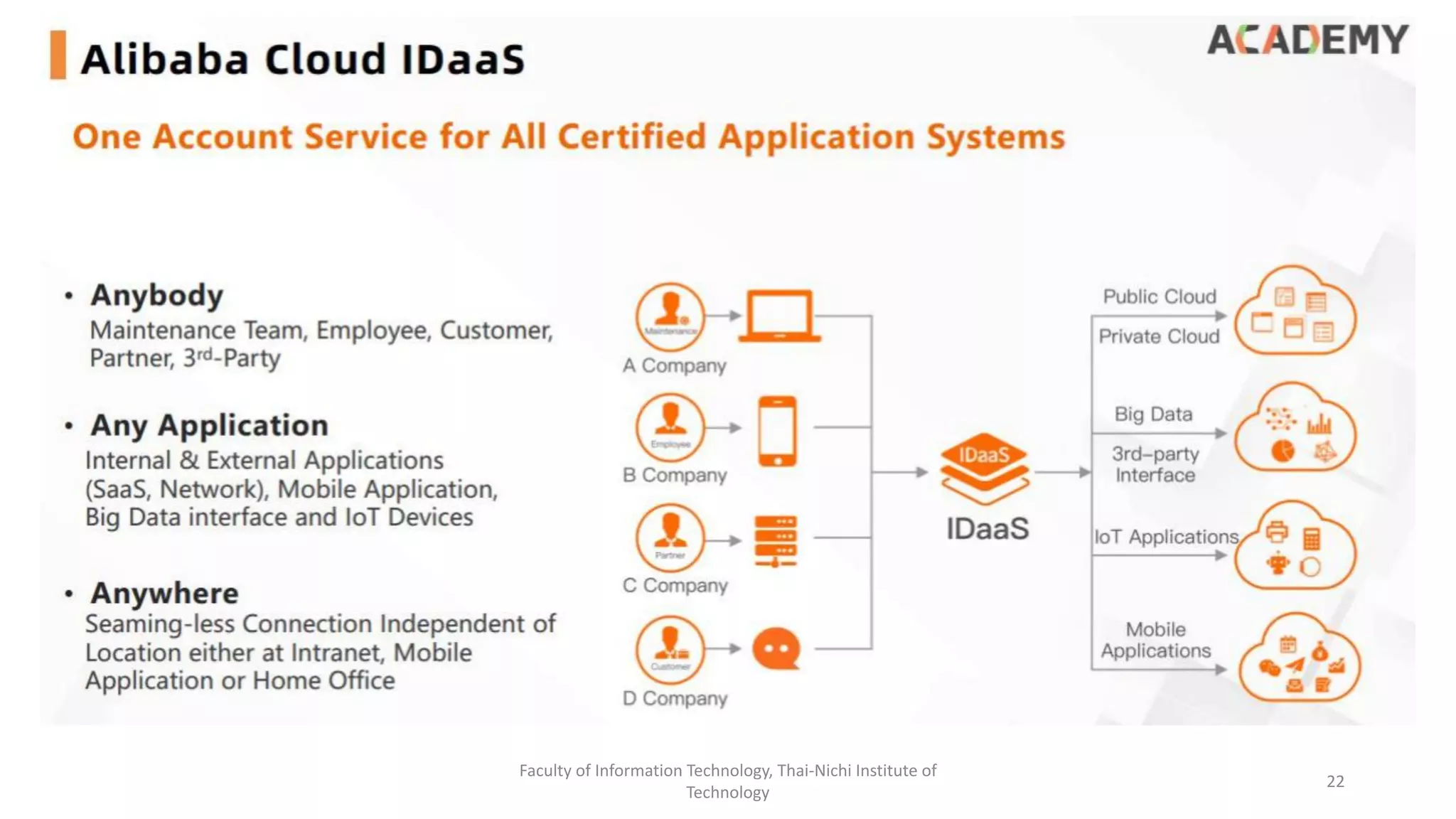Screen dimensions: 1456x819
Task: Click the orange subtitle about One Account Service
Action: (x=569, y=136)
